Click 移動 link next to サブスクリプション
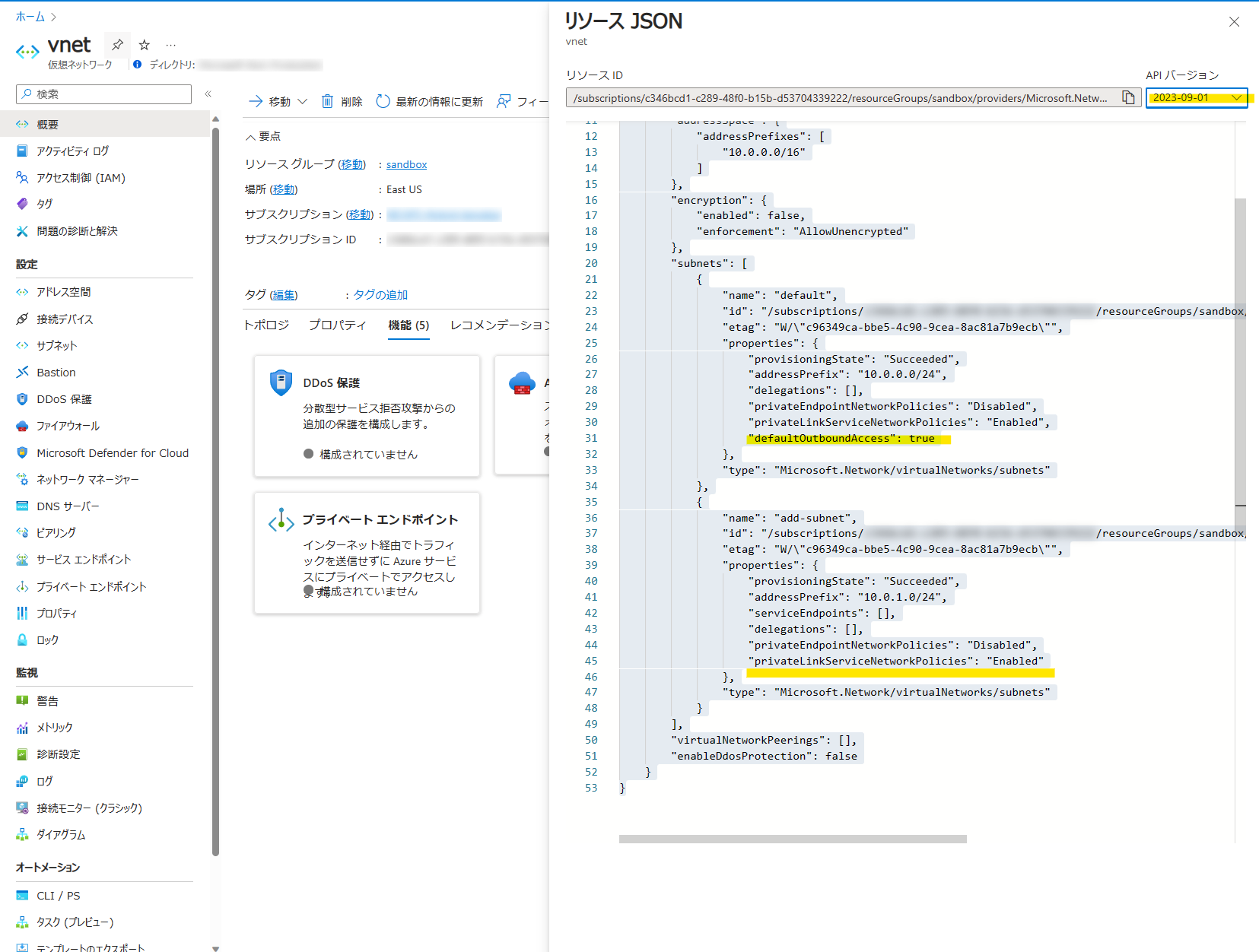The width and height of the screenshot is (1259, 952). pyautogui.click(x=361, y=214)
